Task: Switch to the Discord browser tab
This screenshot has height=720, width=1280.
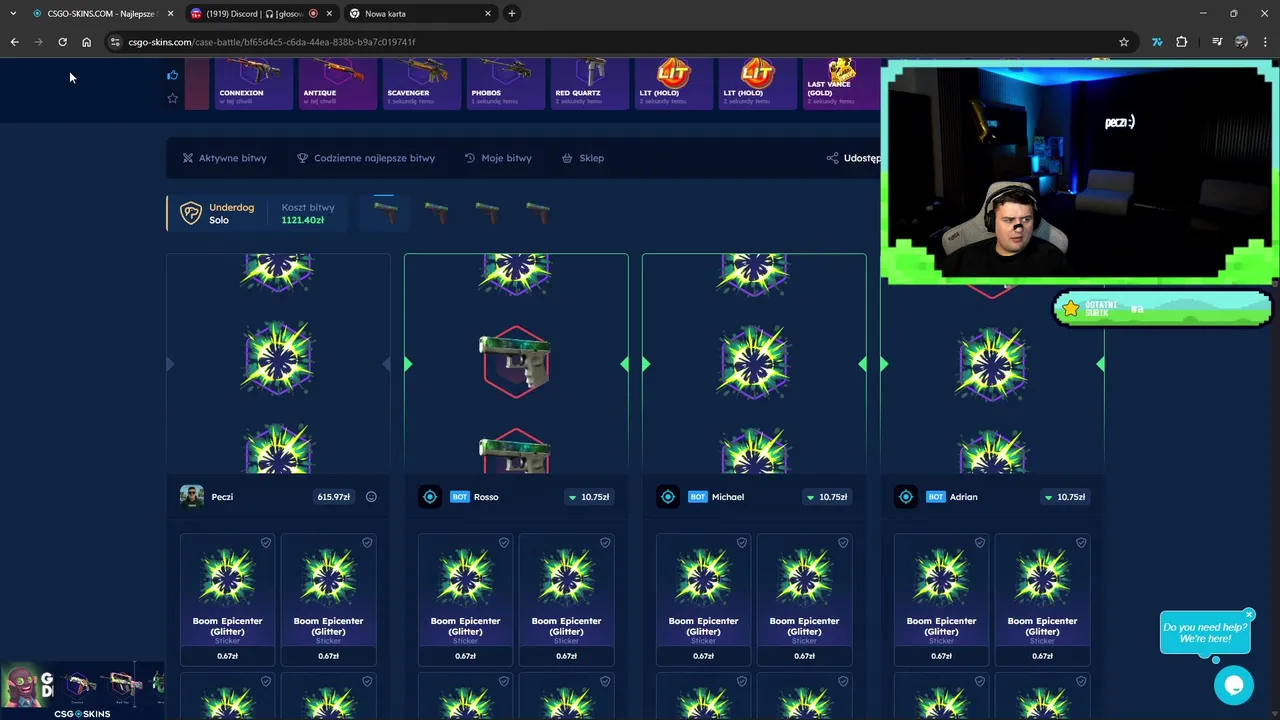Action: 261,13
